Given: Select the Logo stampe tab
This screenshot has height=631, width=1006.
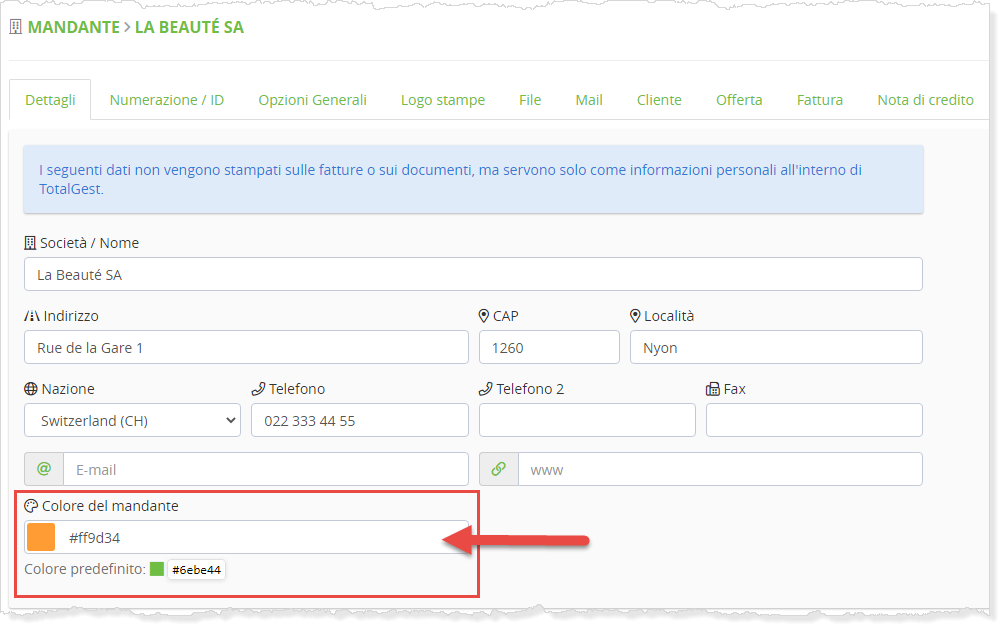Looking at the screenshot, I should [x=442, y=100].
